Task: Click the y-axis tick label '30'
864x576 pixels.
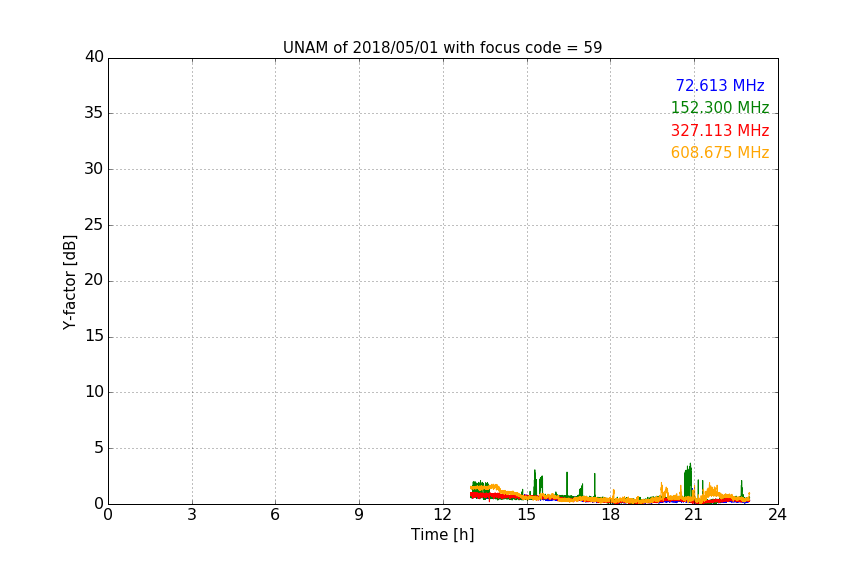Action: [94, 169]
